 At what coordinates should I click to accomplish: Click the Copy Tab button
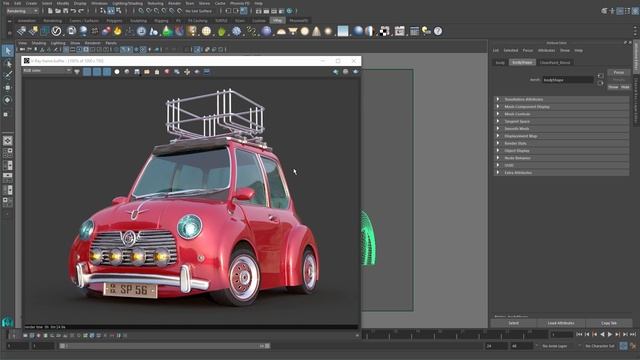point(609,323)
